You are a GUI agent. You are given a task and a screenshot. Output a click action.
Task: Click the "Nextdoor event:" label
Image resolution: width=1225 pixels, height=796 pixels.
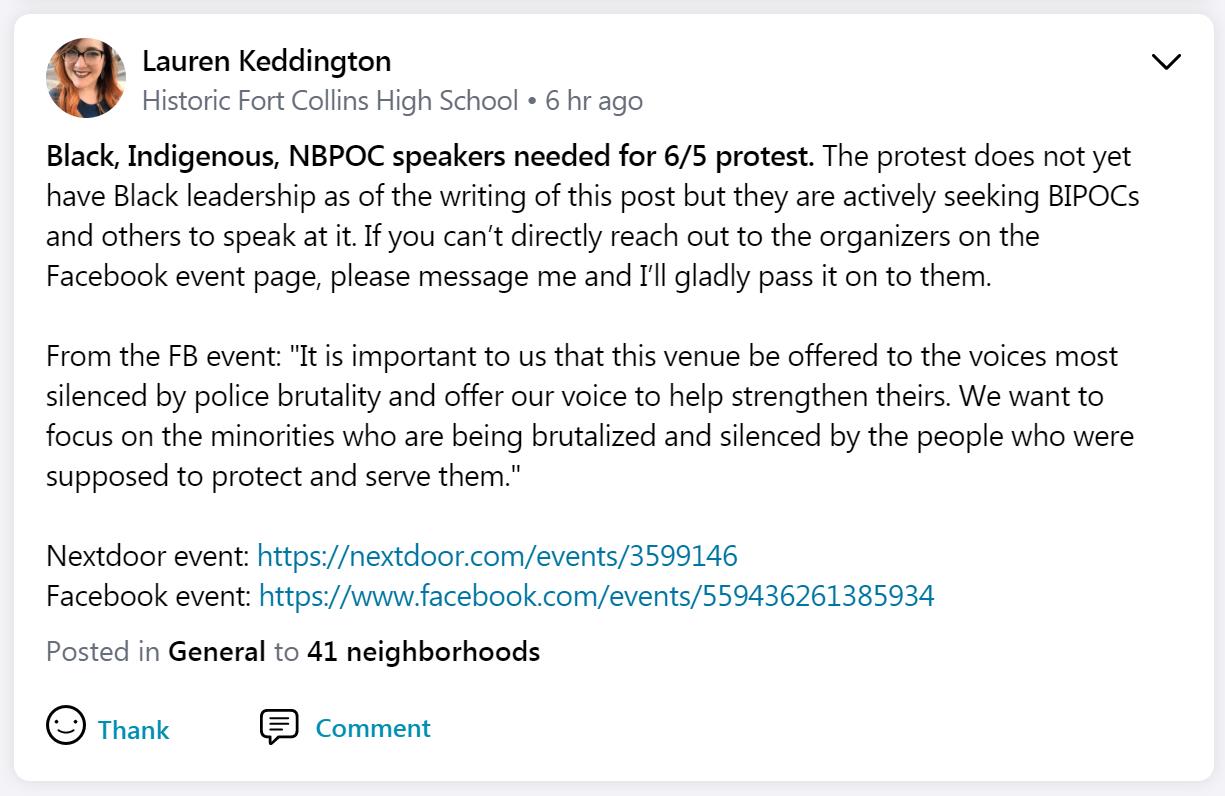[x=147, y=556]
